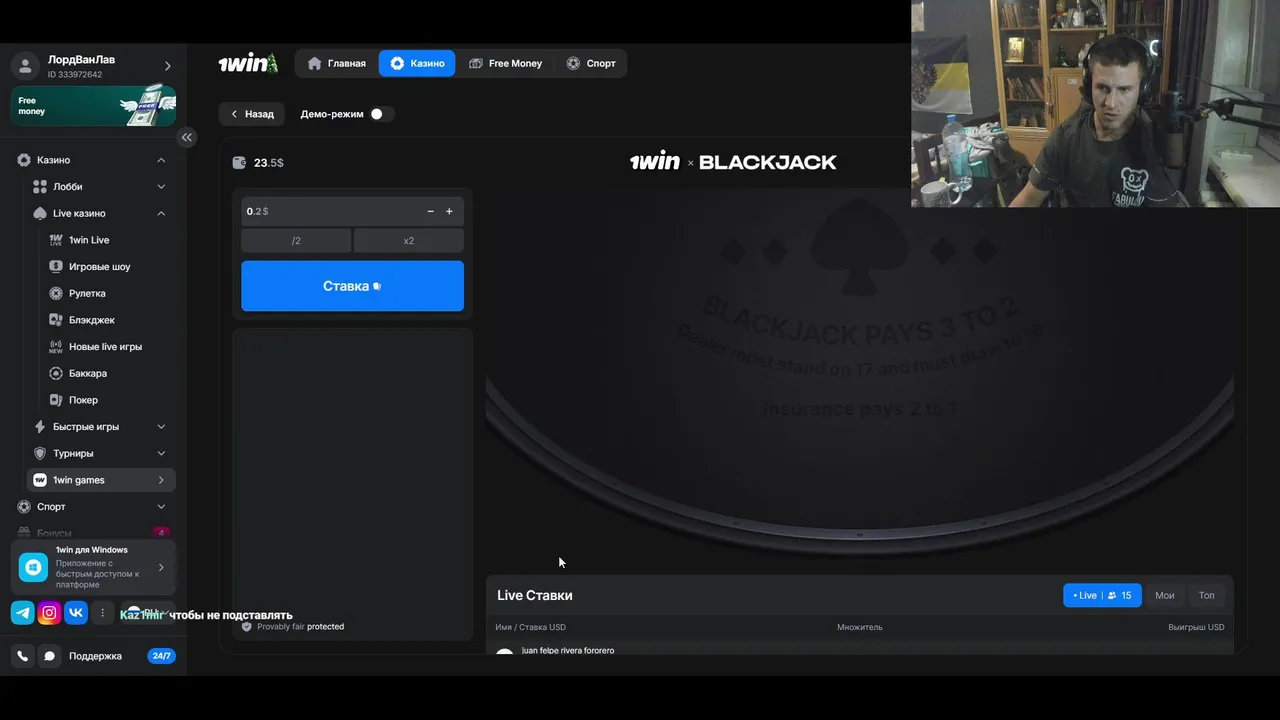The image size is (1280, 720).
Task: Click the Provably fair shield icon
Action: click(x=247, y=627)
